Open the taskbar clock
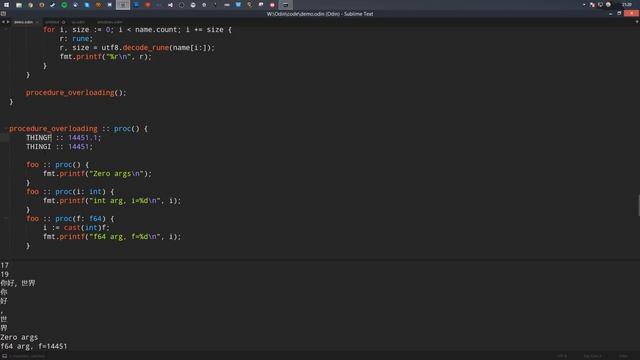This screenshot has width=640, height=360. coord(627,5)
